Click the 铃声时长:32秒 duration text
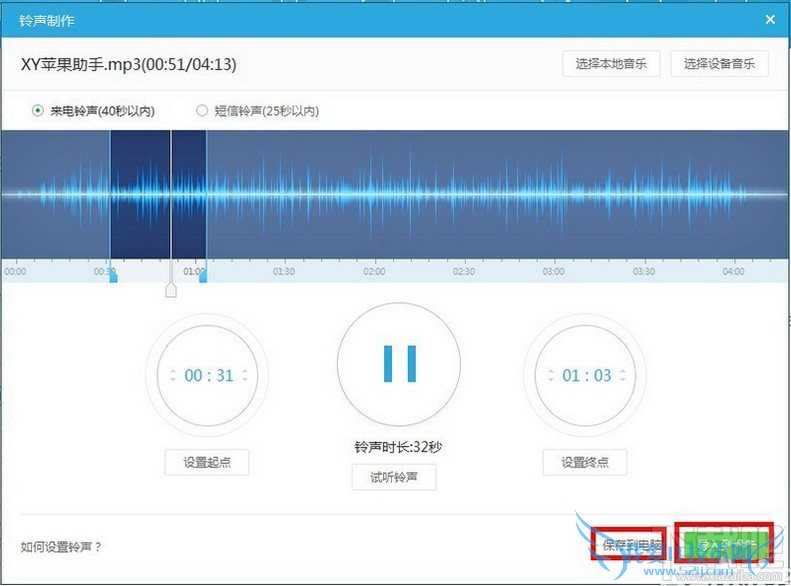Image resolution: width=791 pixels, height=586 pixels. coord(399,447)
